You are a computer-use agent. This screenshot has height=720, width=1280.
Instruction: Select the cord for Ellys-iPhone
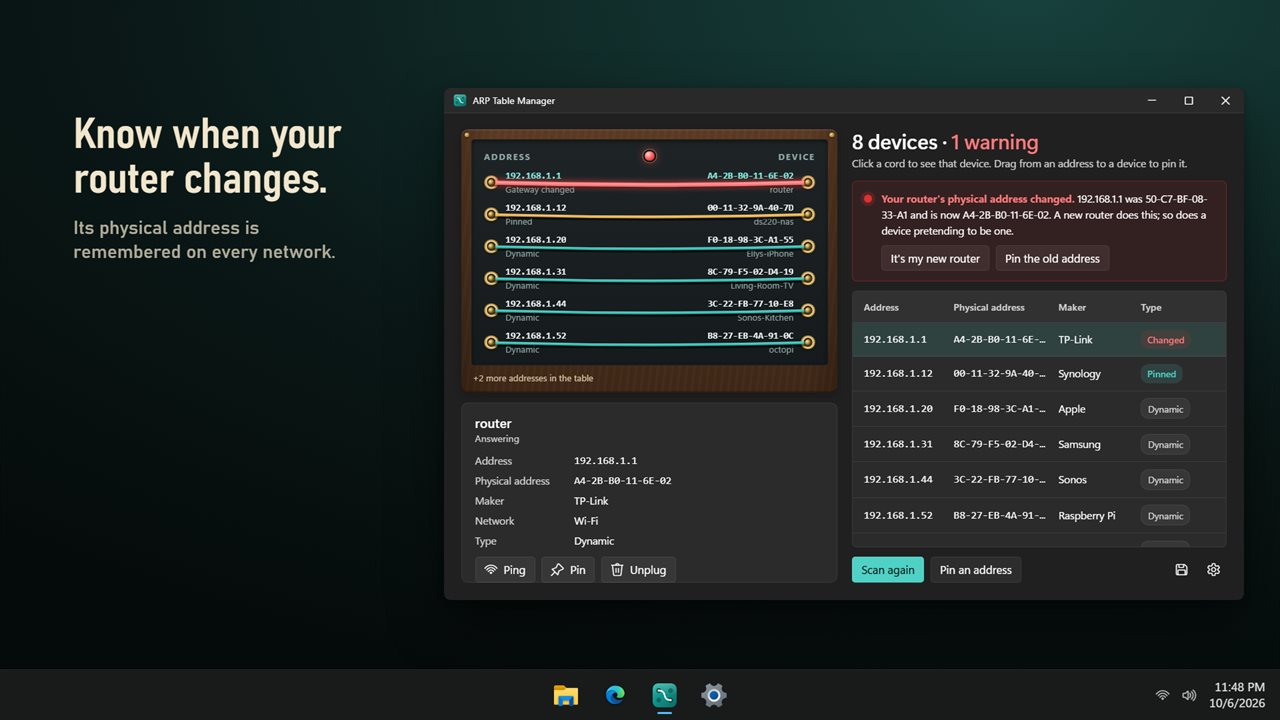click(x=649, y=247)
